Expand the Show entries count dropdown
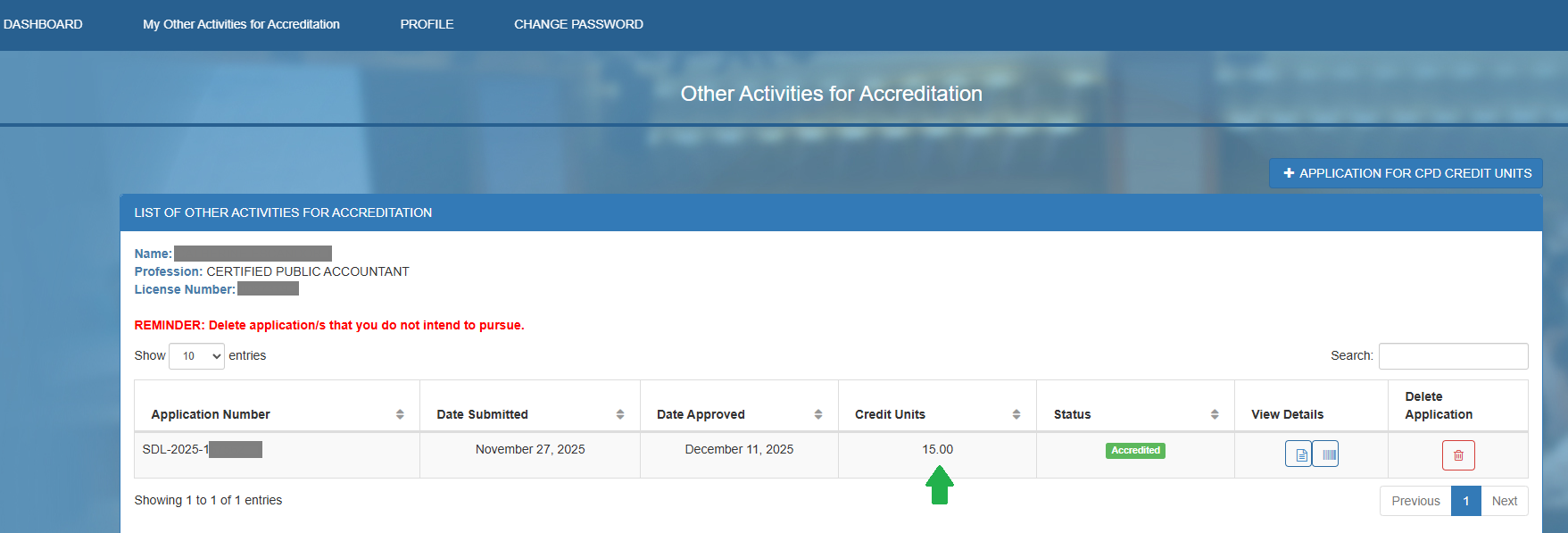Screen dimensions: 1568x533 click(196, 356)
